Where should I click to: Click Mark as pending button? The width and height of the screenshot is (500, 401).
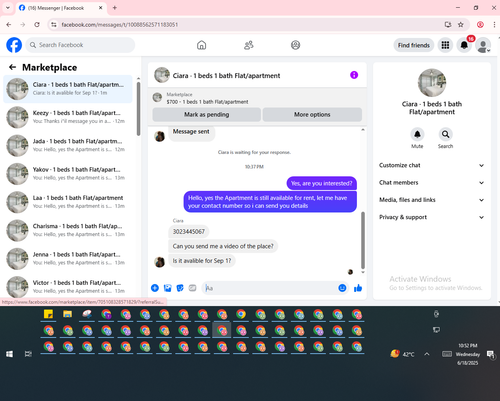click(x=207, y=114)
